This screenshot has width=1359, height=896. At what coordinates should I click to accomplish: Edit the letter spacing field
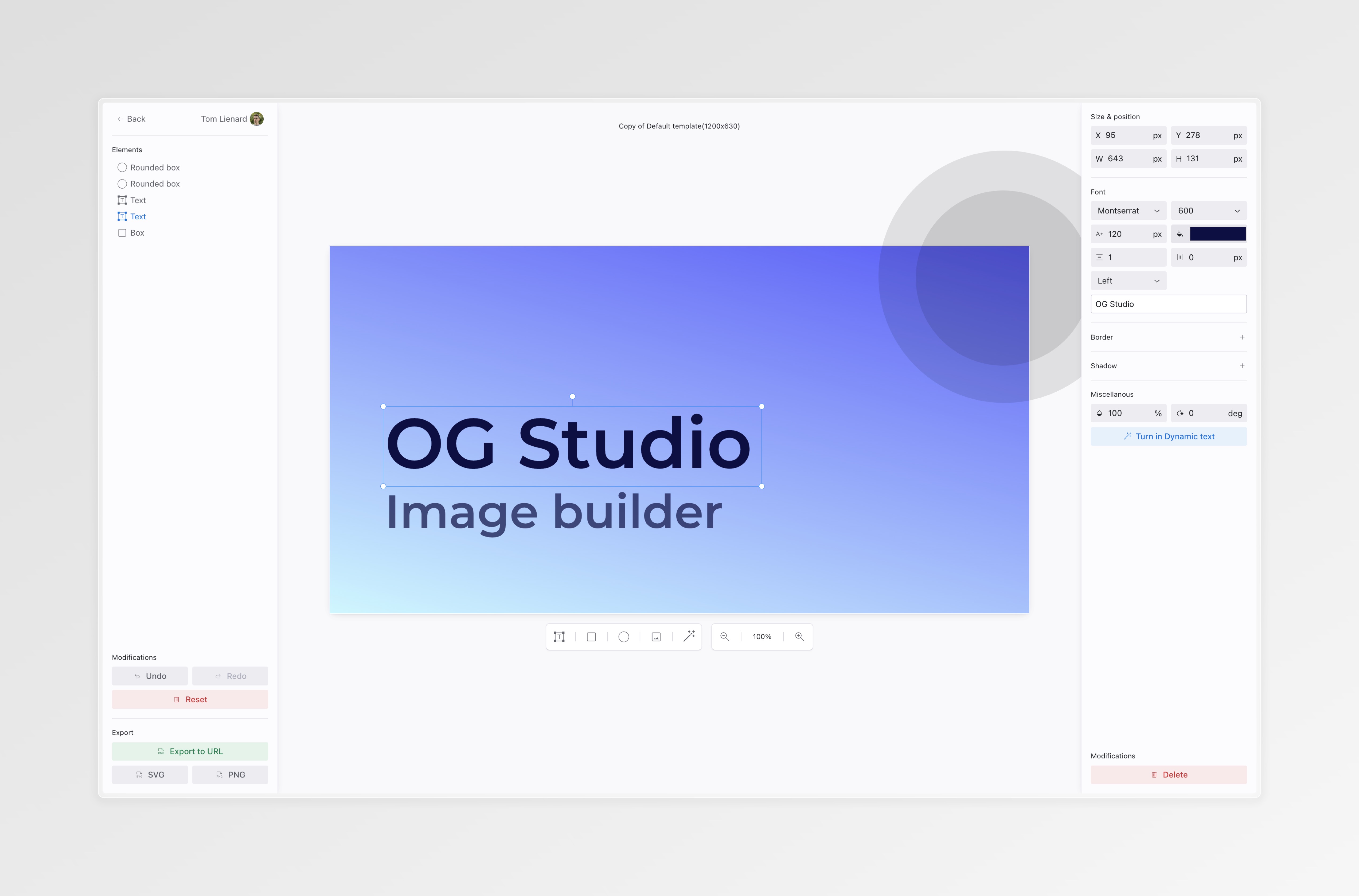[x=1209, y=257]
